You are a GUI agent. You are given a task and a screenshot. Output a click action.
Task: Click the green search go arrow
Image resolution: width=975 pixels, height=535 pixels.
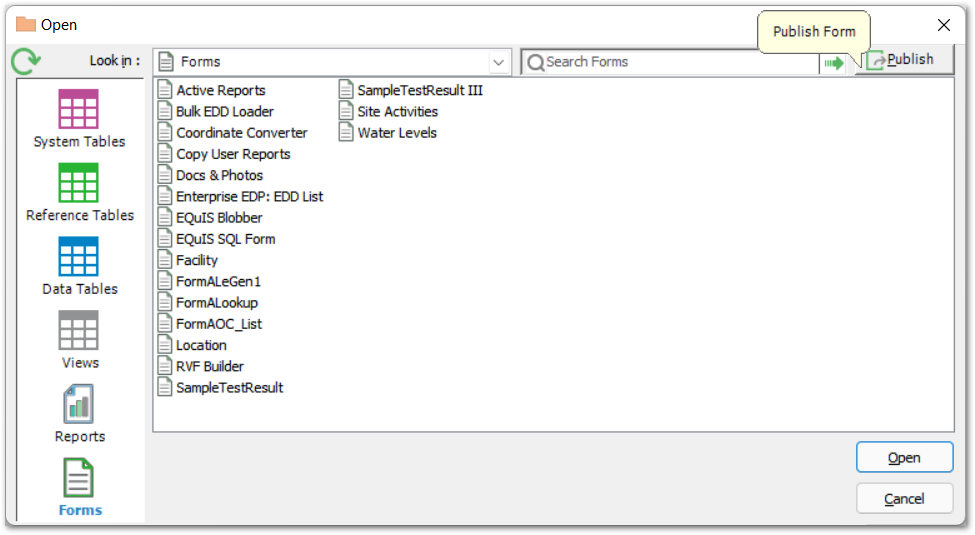coord(834,62)
